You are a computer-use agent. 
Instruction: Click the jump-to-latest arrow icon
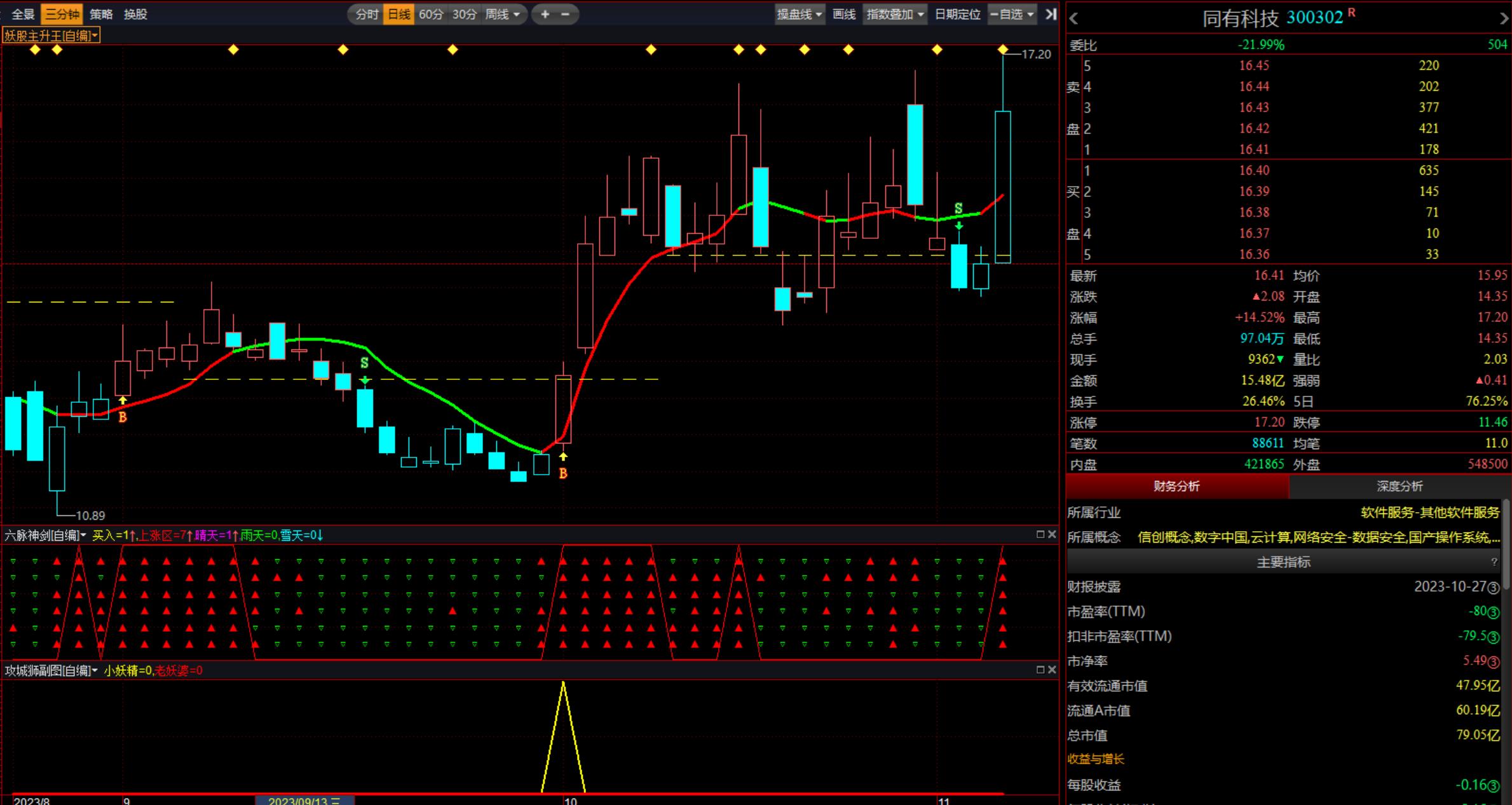click(1051, 14)
